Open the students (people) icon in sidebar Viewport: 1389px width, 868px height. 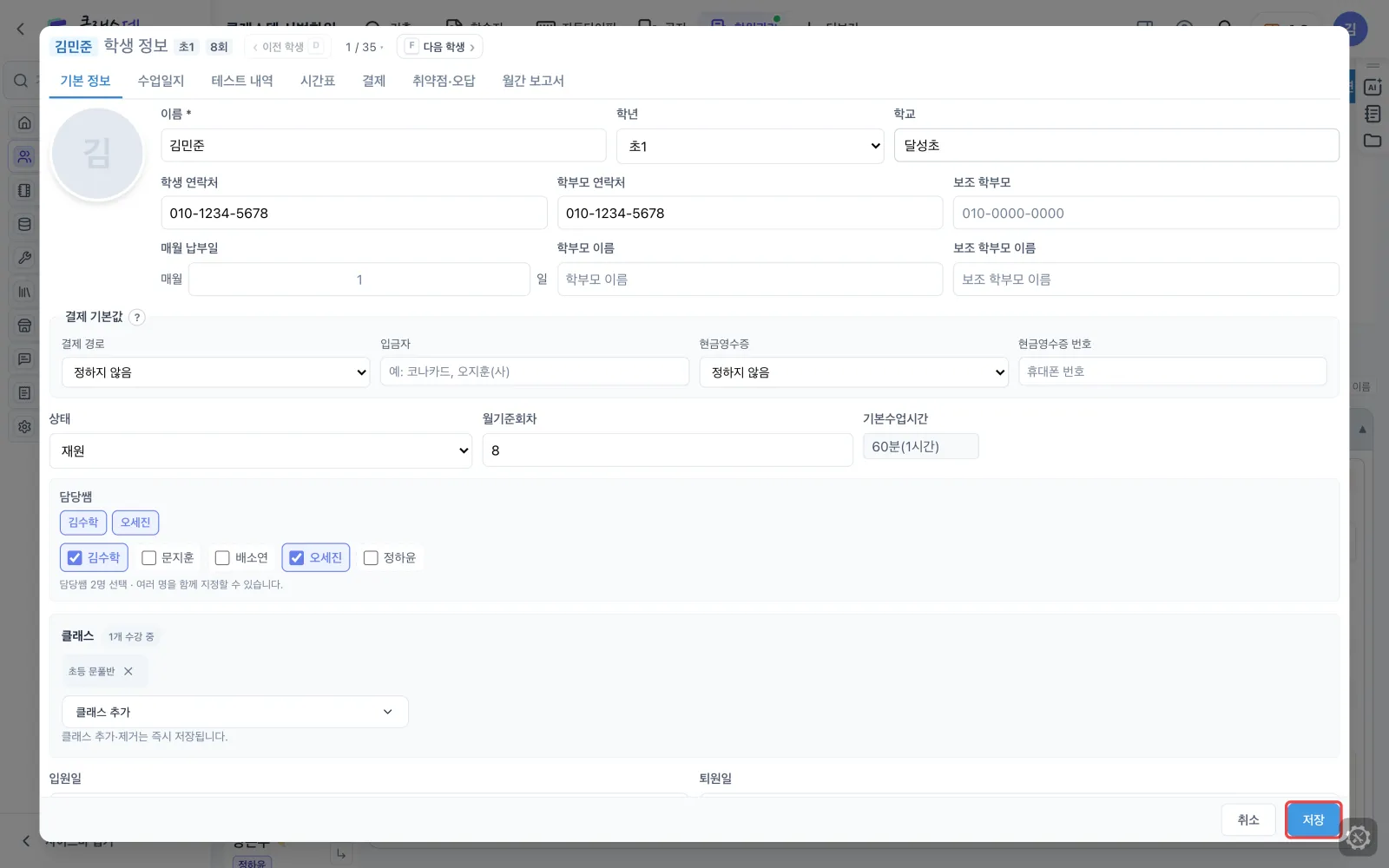(x=24, y=157)
